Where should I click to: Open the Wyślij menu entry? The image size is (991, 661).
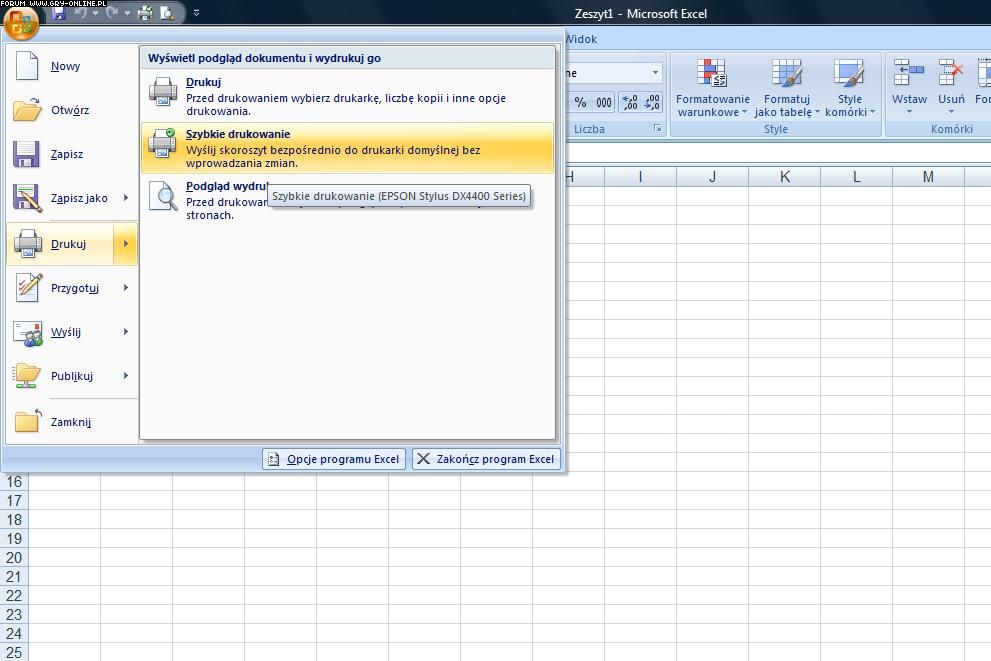[x=71, y=332]
